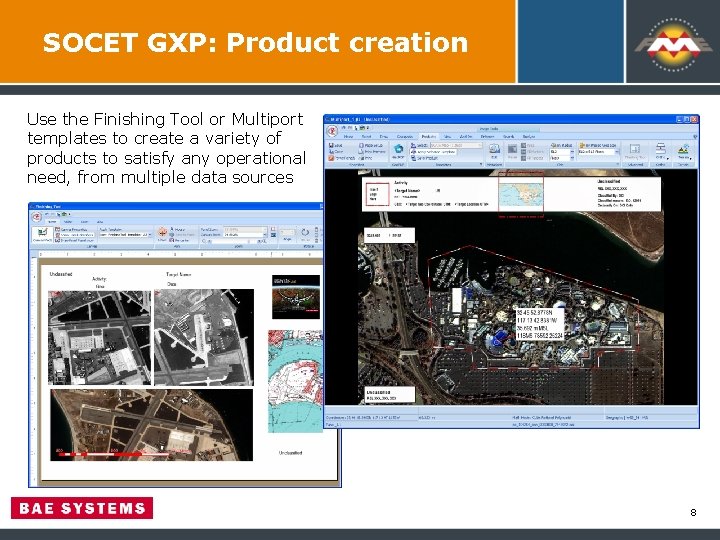Open Finishing Tool window application orb menu
The height and width of the screenshot is (540, 720).
click(x=36, y=216)
